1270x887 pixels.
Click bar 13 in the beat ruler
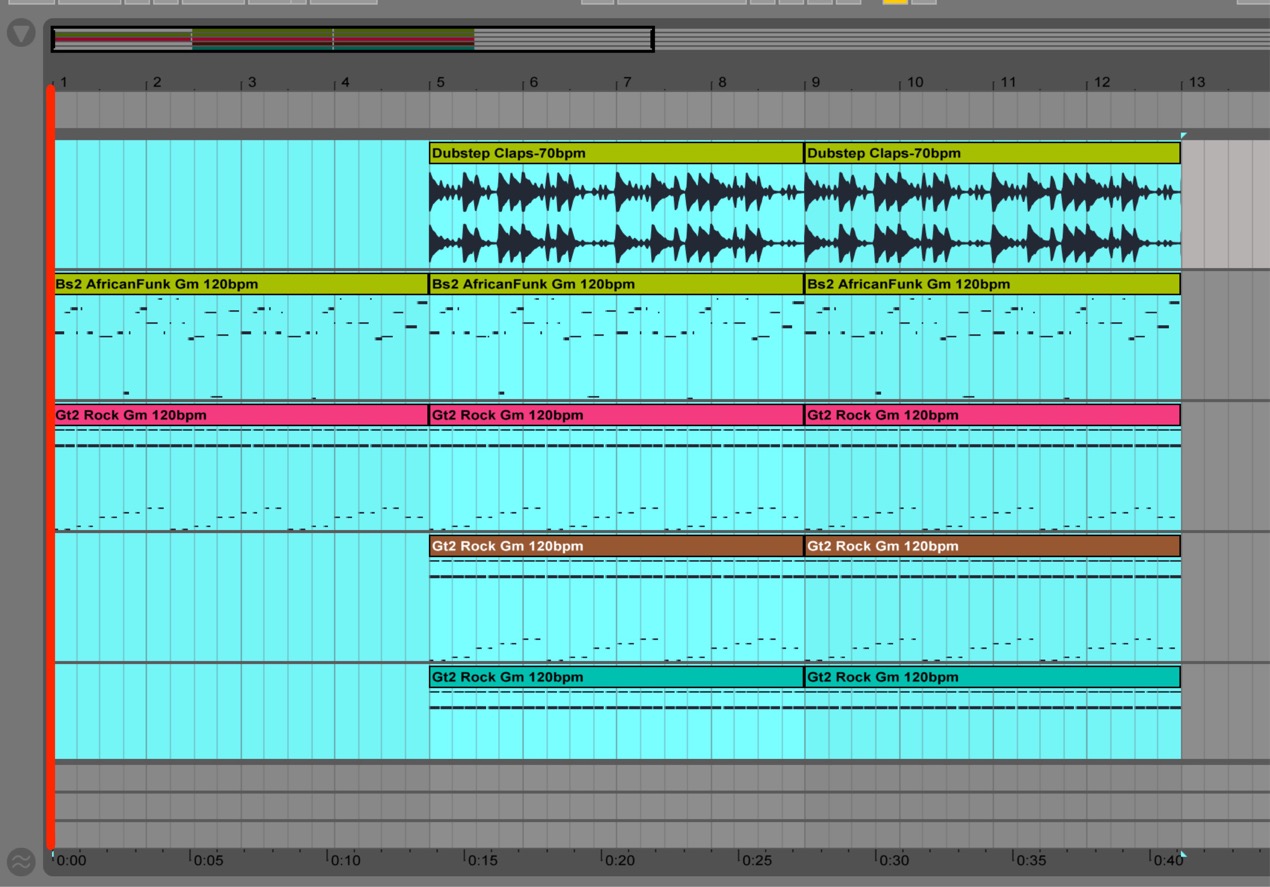(1196, 82)
